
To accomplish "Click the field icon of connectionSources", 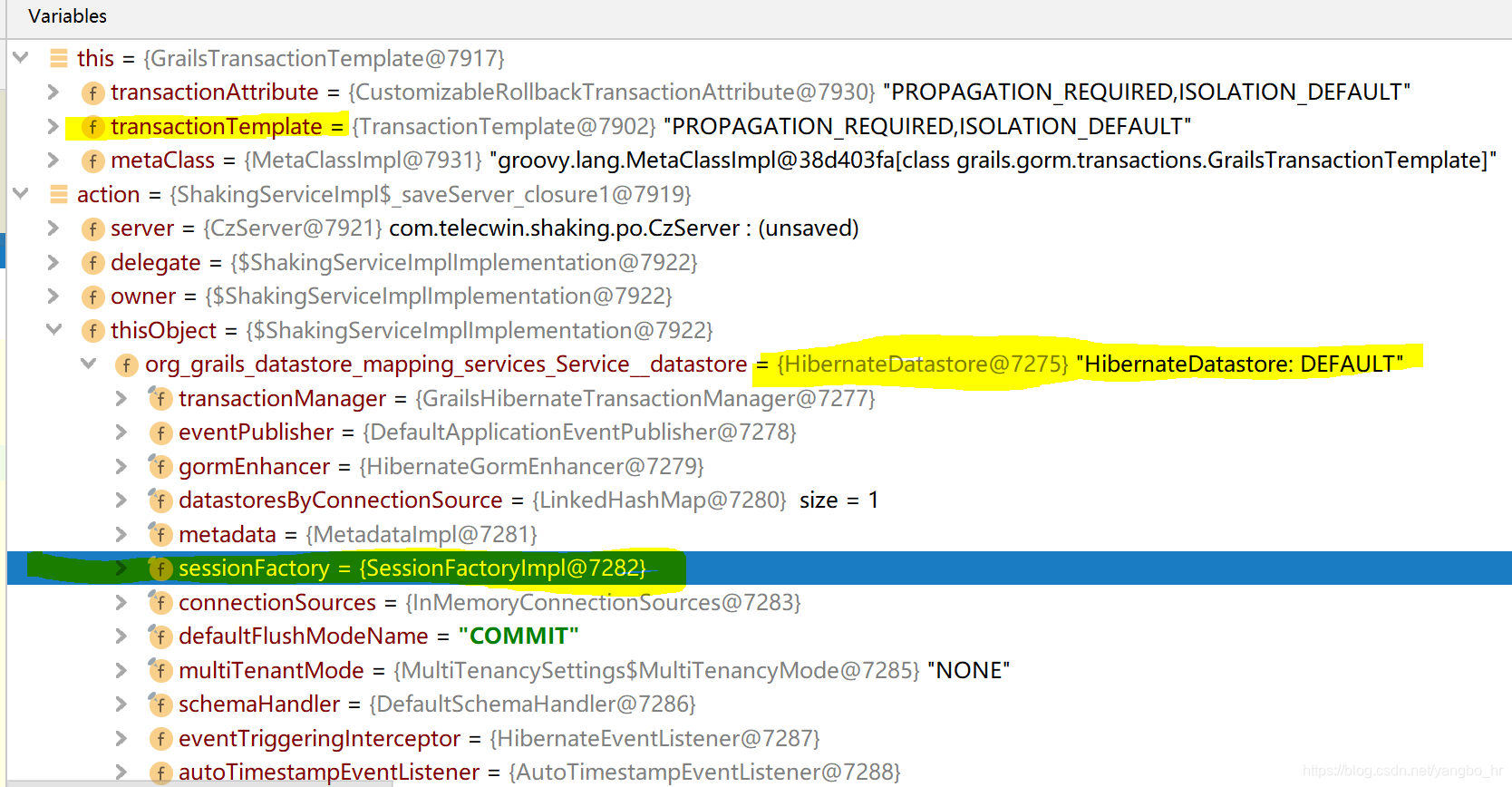I will click(160, 602).
